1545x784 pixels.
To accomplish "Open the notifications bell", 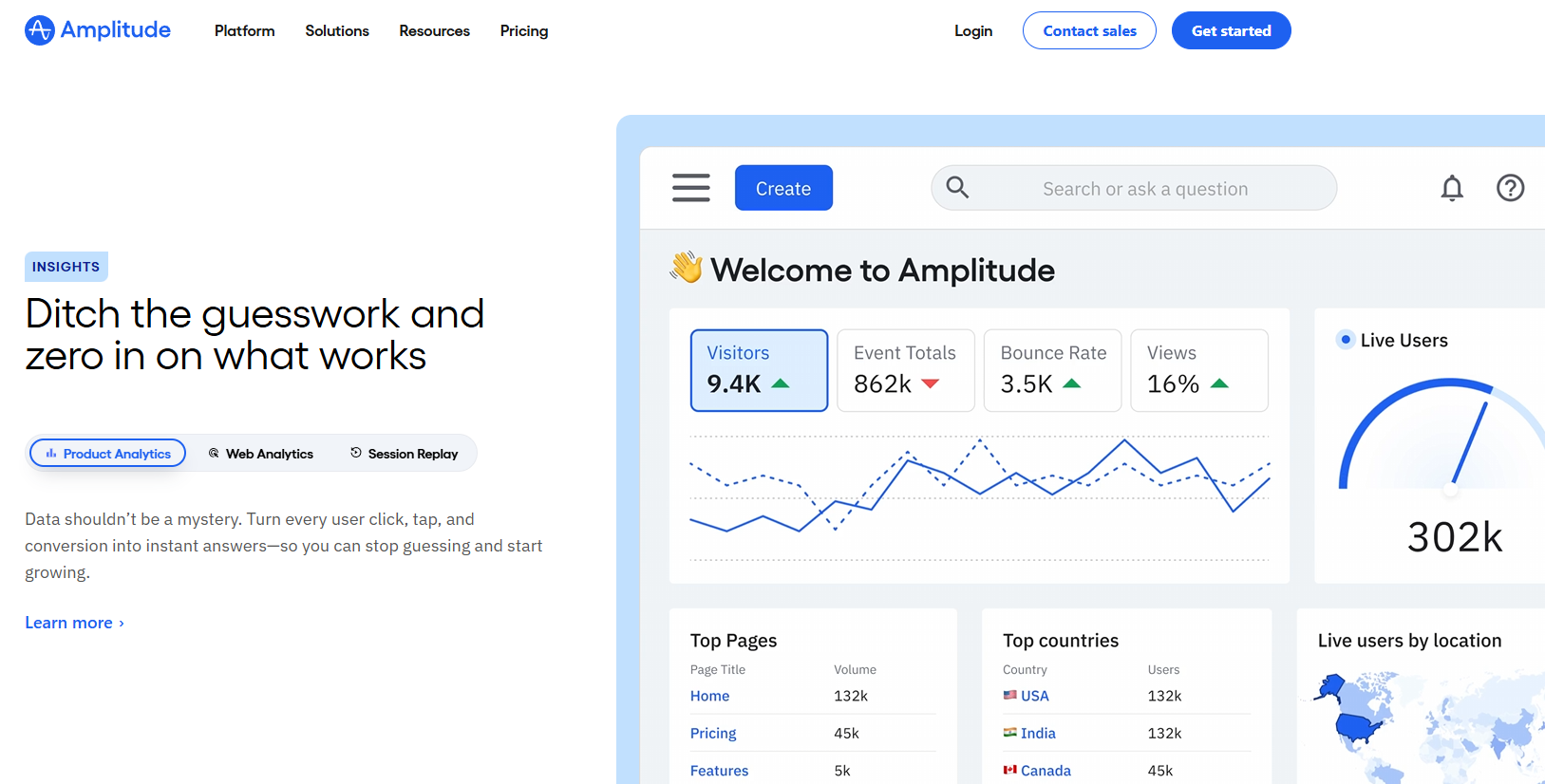I will pyautogui.click(x=1452, y=188).
